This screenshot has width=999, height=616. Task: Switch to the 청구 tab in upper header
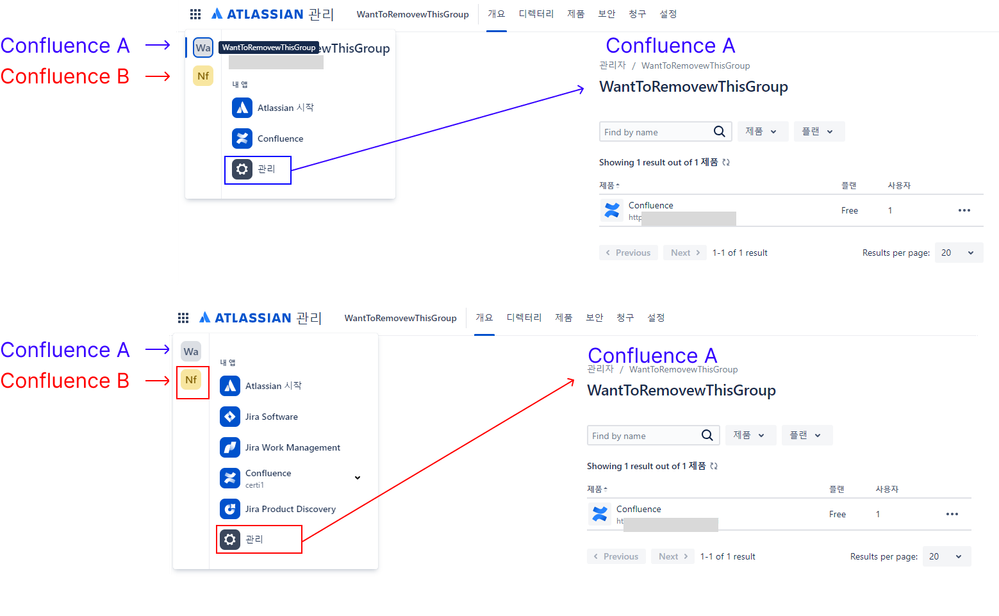click(x=637, y=14)
